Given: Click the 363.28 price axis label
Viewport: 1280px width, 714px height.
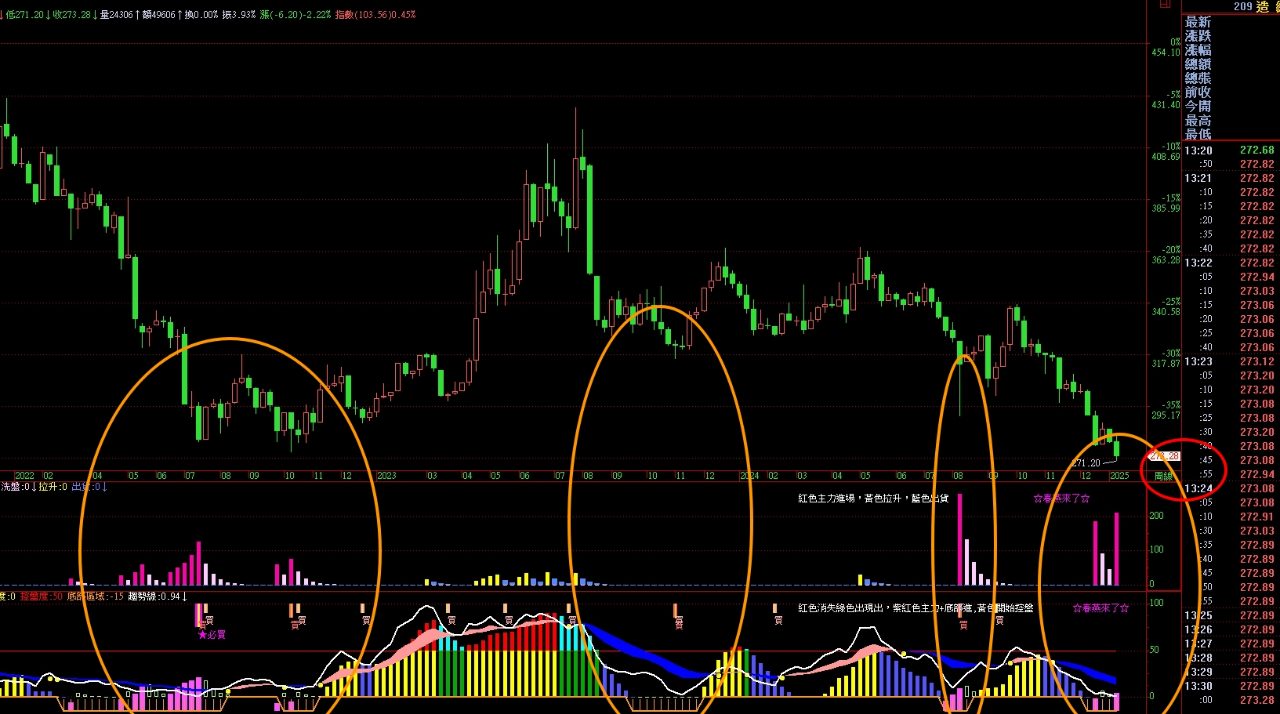Looking at the screenshot, I should tap(1165, 260).
